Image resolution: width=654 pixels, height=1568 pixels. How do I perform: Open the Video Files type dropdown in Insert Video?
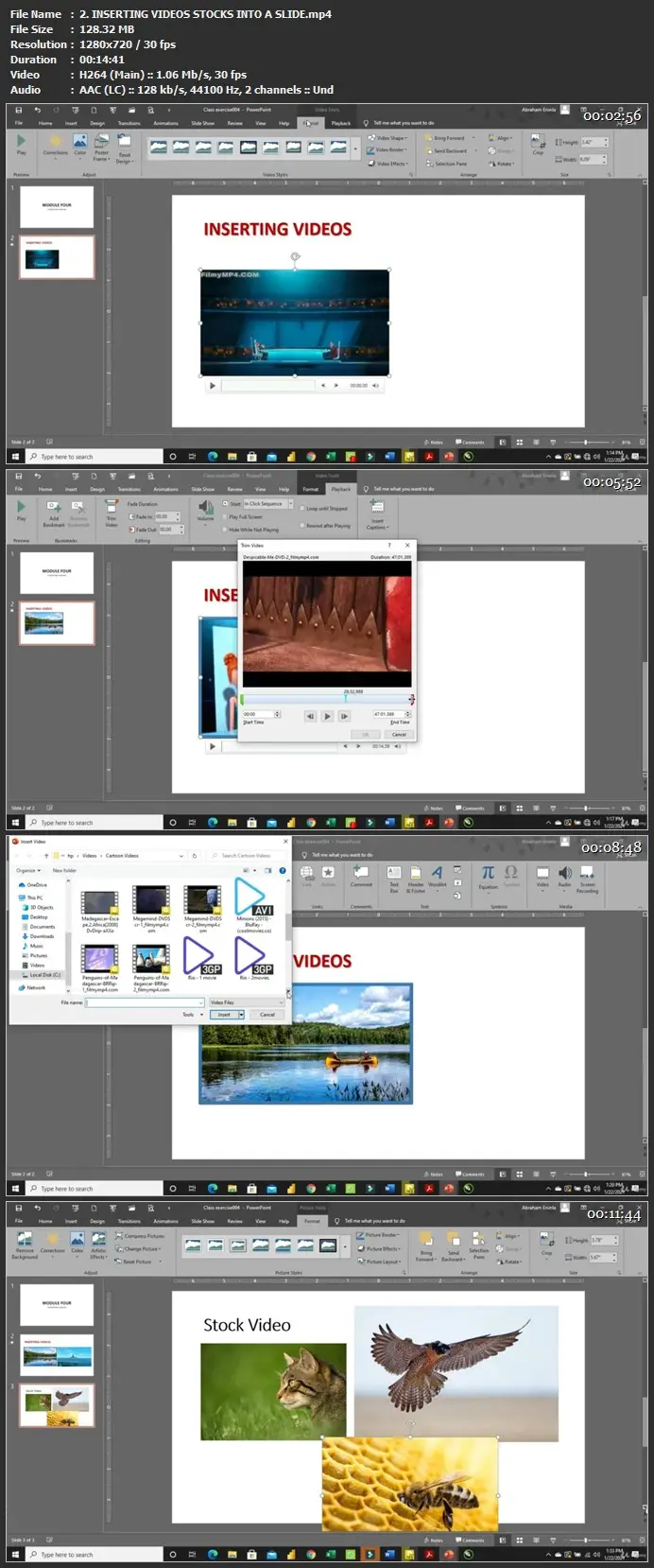click(247, 1002)
